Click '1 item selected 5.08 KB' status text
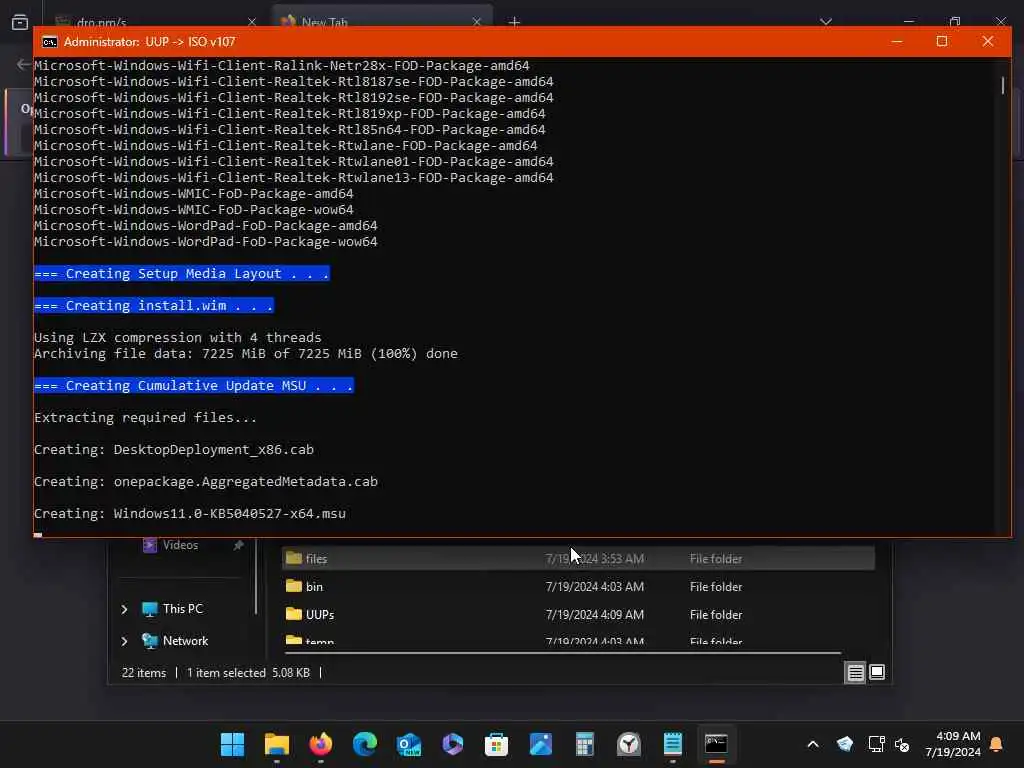Image resolution: width=1024 pixels, height=768 pixels. tap(248, 673)
